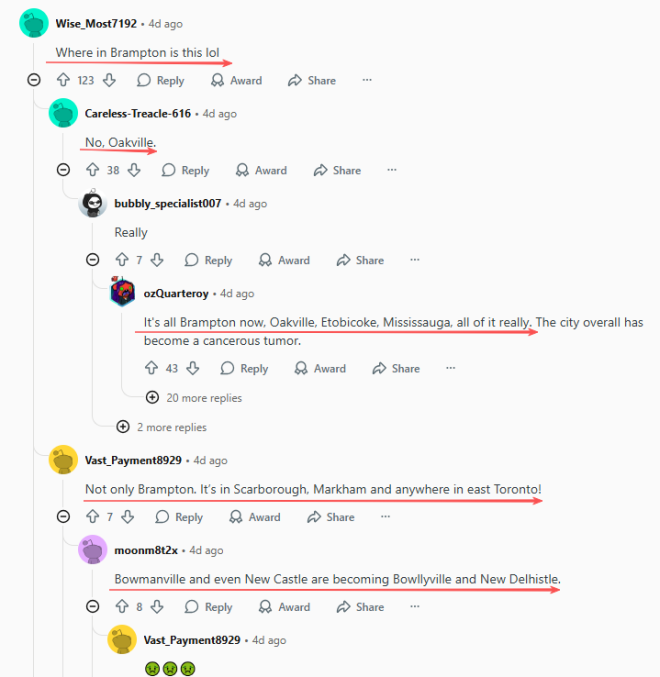Collapse Wise_Most7192's comment thread
Viewport: 660px width, 677px height.
point(34,80)
